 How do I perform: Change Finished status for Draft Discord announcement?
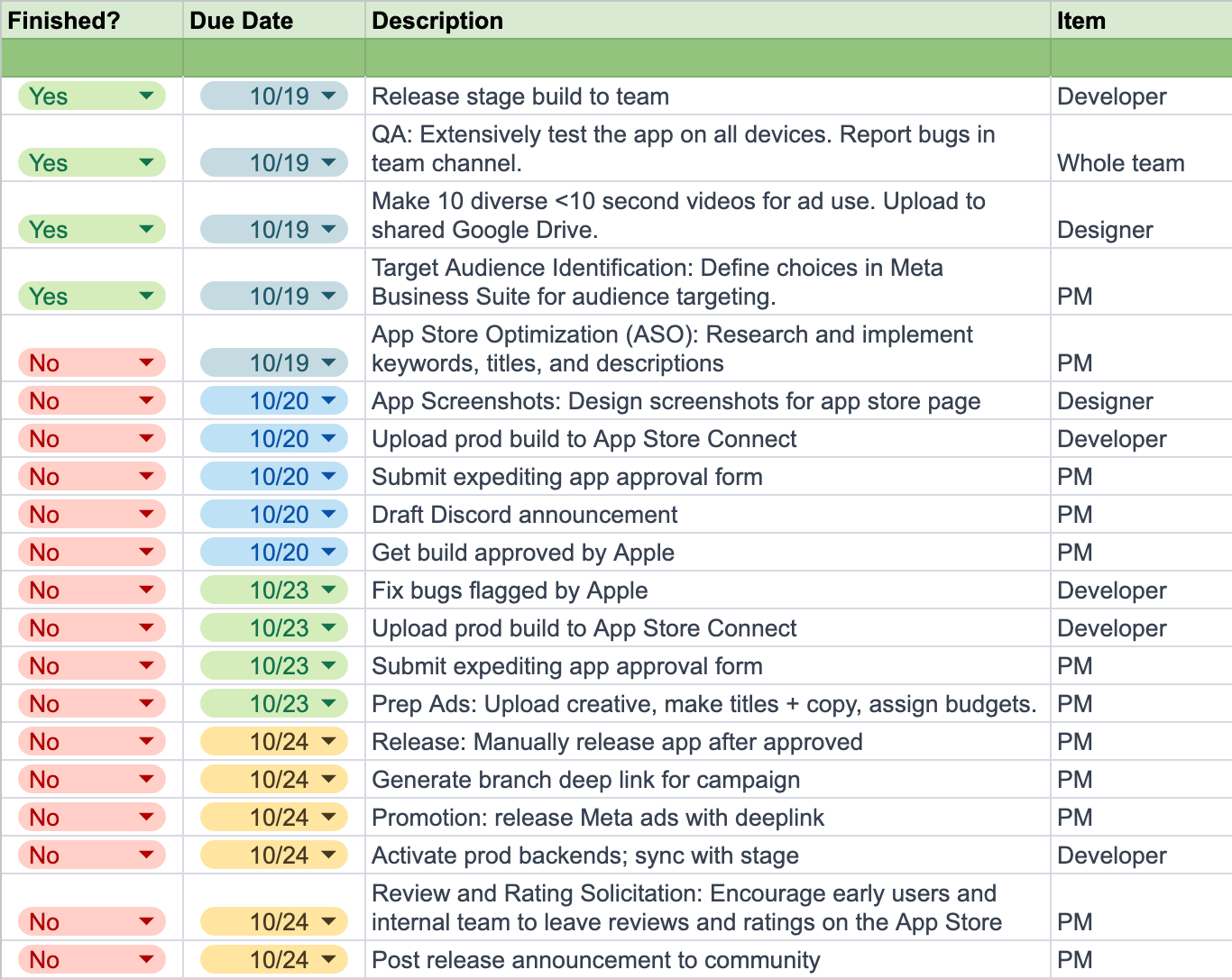point(92,515)
